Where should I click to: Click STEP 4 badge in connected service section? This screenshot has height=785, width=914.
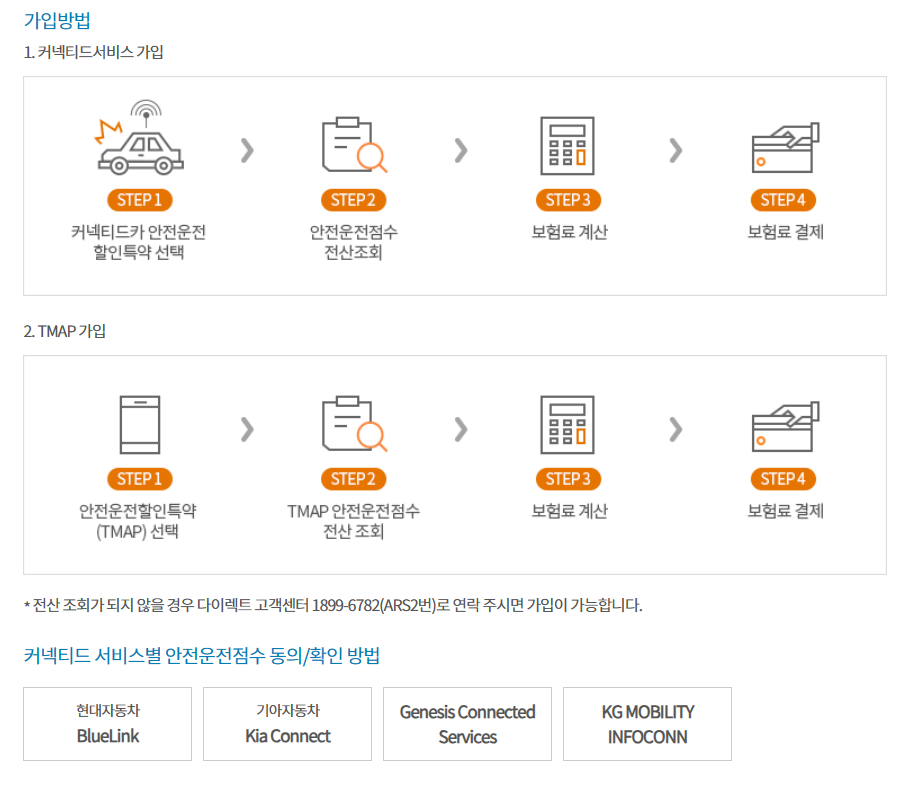(783, 200)
